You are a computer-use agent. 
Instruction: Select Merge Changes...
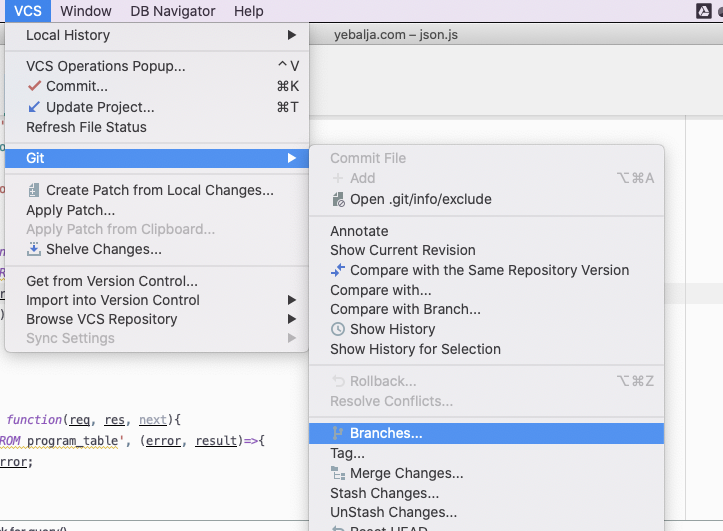coord(486,473)
